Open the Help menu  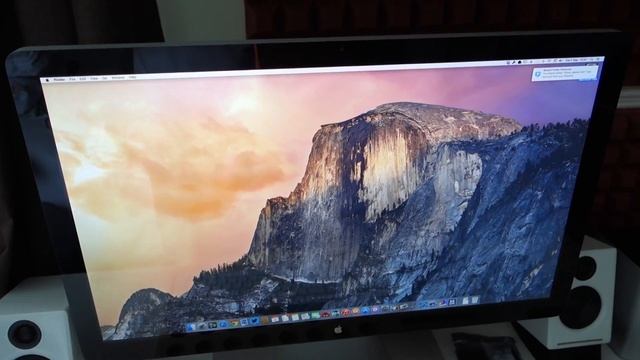pyautogui.click(x=132, y=77)
